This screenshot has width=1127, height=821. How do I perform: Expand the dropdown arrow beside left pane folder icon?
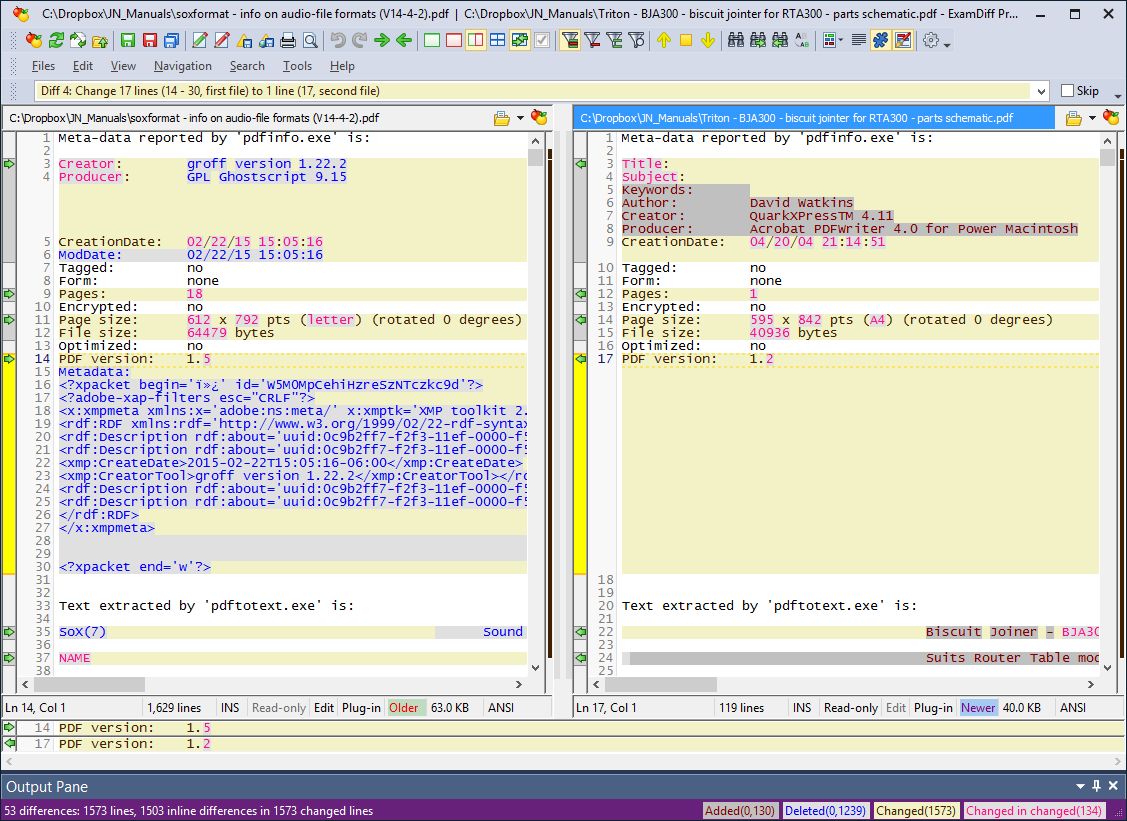520,118
